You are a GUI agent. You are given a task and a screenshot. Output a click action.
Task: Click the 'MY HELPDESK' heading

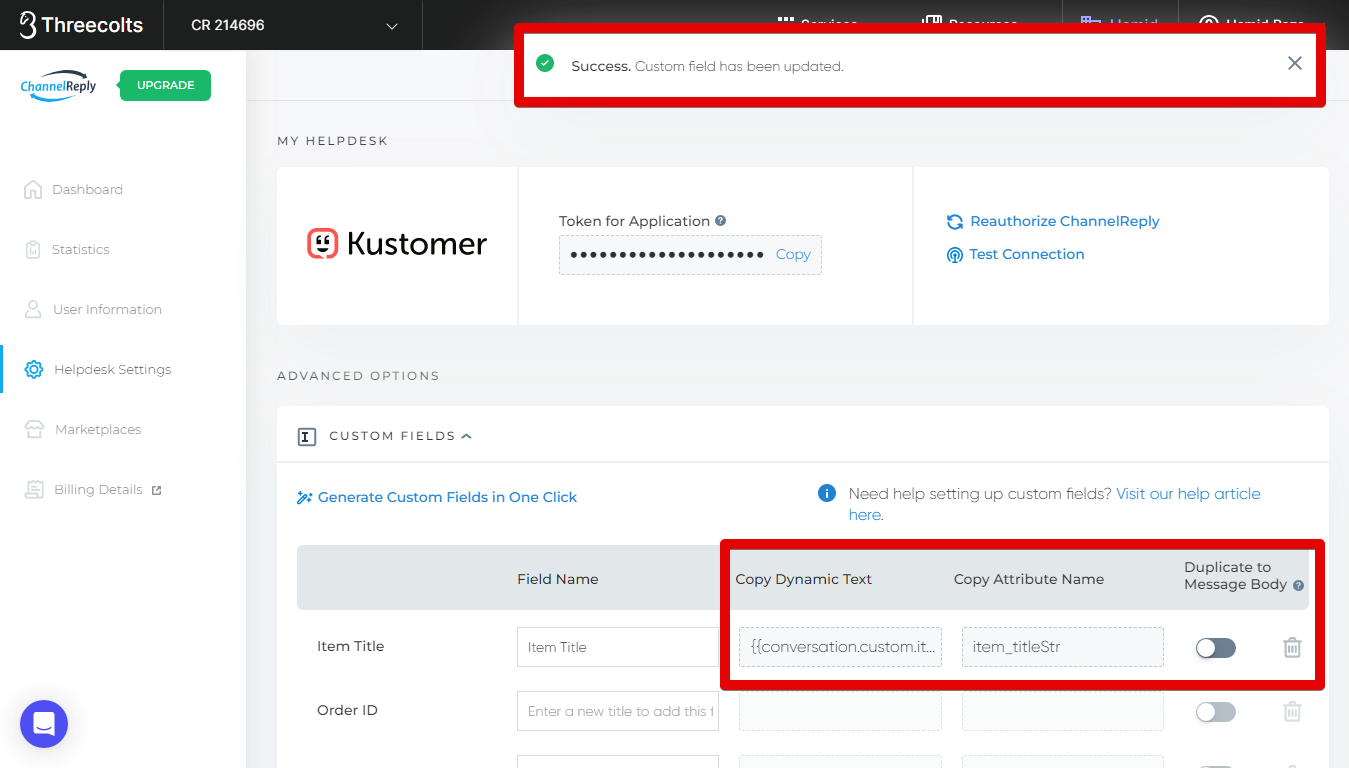coord(333,141)
